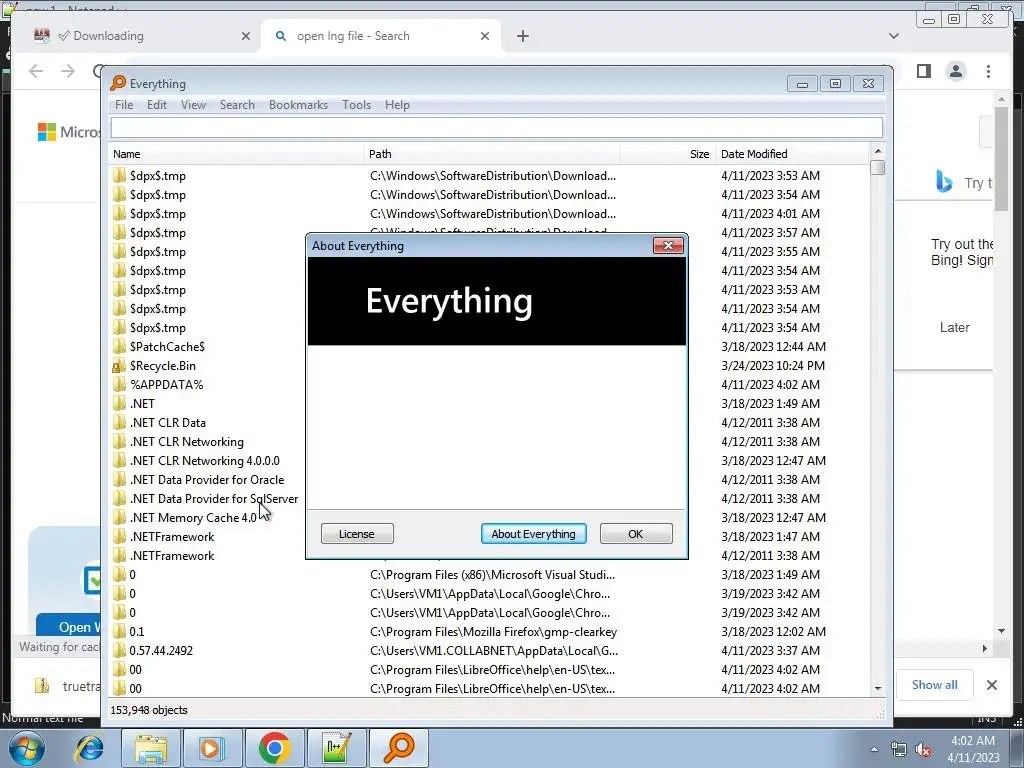Select the .NET Data Provider for Oracle row
This screenshot has width=1024, height=768.
coord(207,479)
